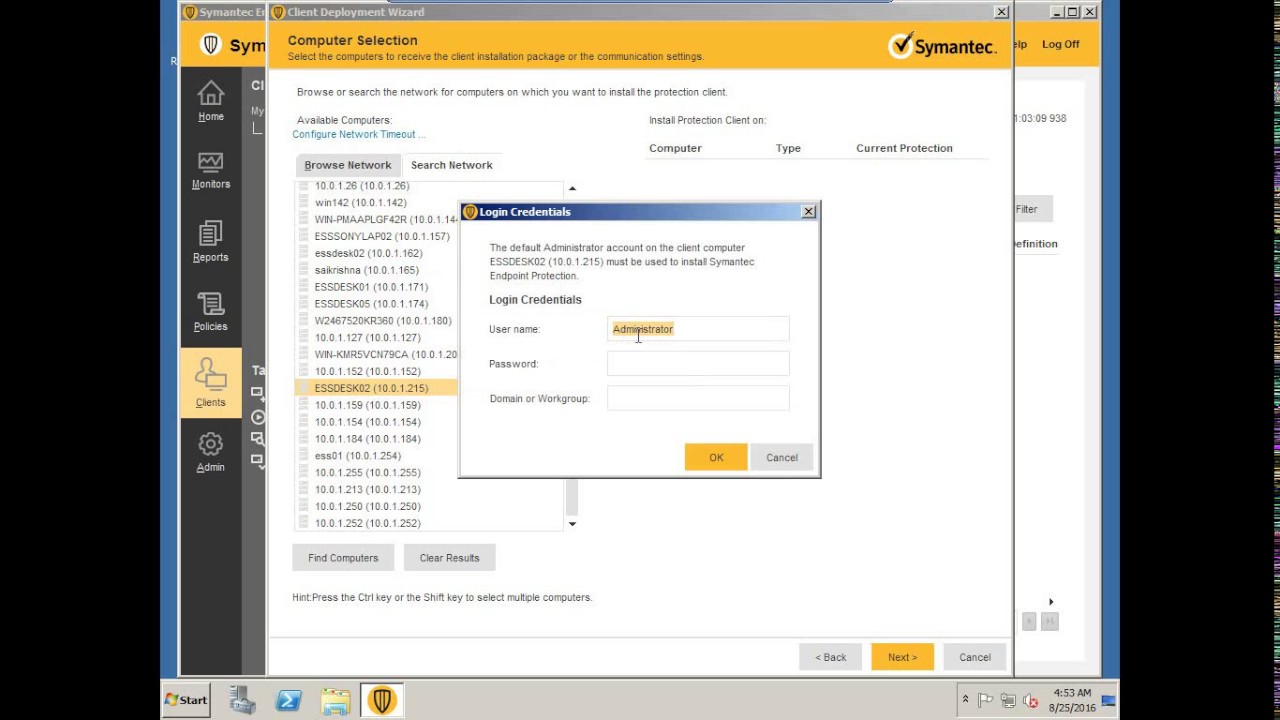The height and width of the screenshot is (720, 1280).
Task: Open the Reports section in sidebar
Action: click(x=210, y=242)
